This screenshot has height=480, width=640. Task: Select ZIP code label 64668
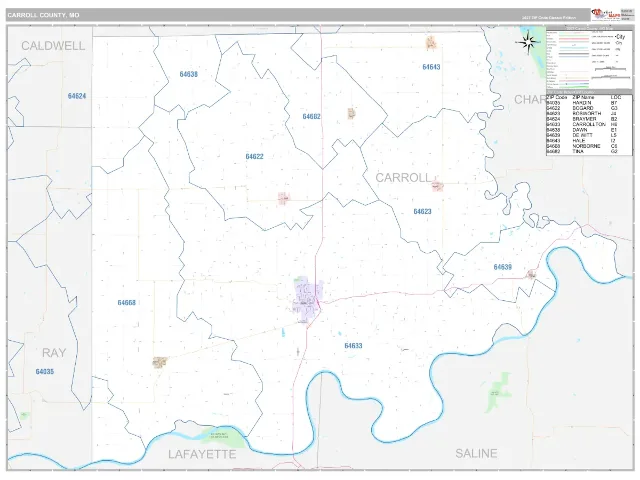tap(127, 303)
